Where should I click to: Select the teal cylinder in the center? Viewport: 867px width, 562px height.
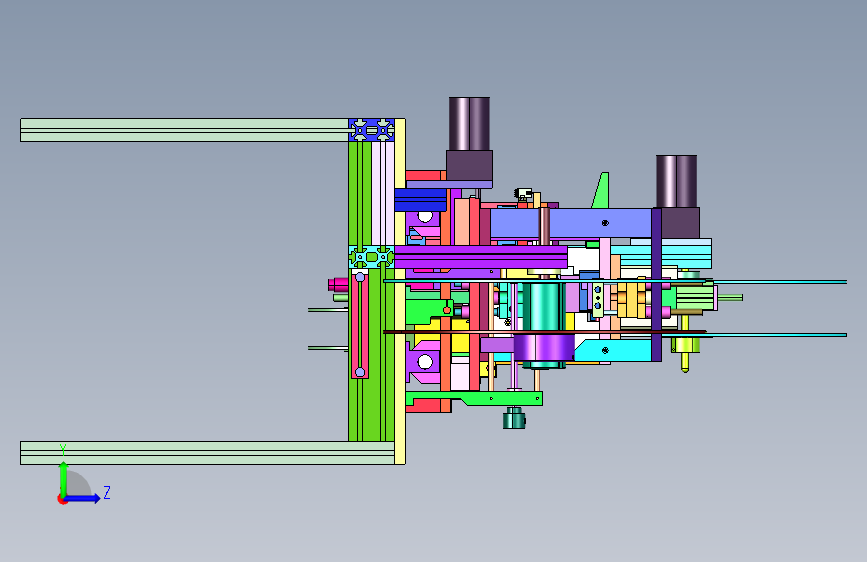point(544,307)
